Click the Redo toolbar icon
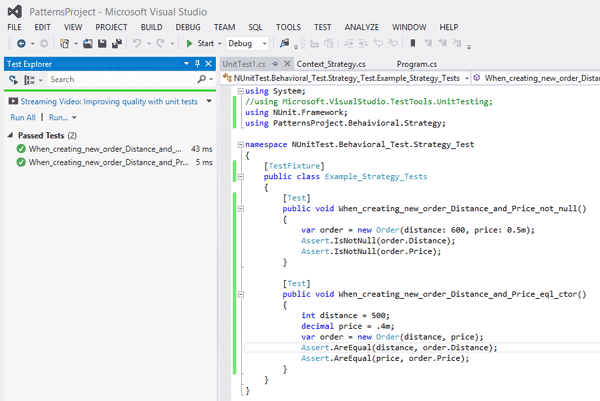The image size is (600, 401). pos(160,43)
